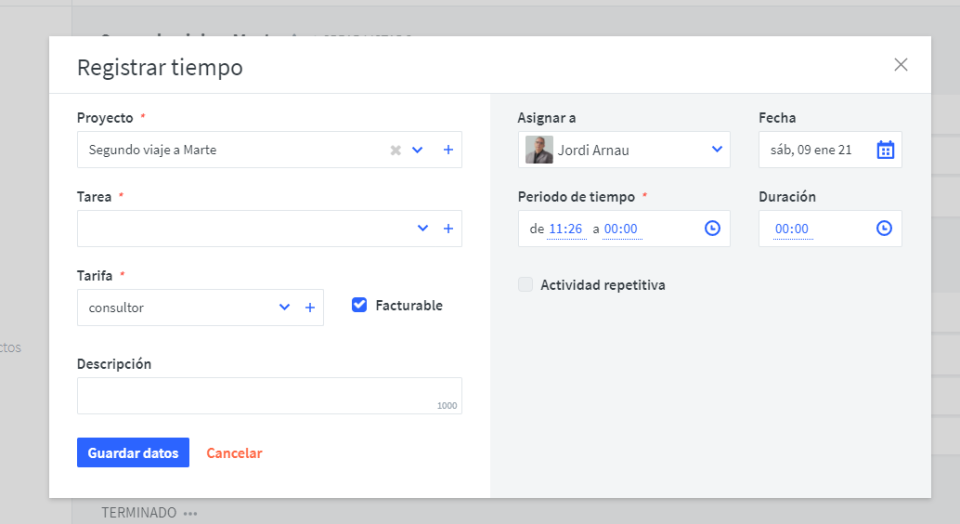Click the plus icon to add a task

tap(448, 229)
